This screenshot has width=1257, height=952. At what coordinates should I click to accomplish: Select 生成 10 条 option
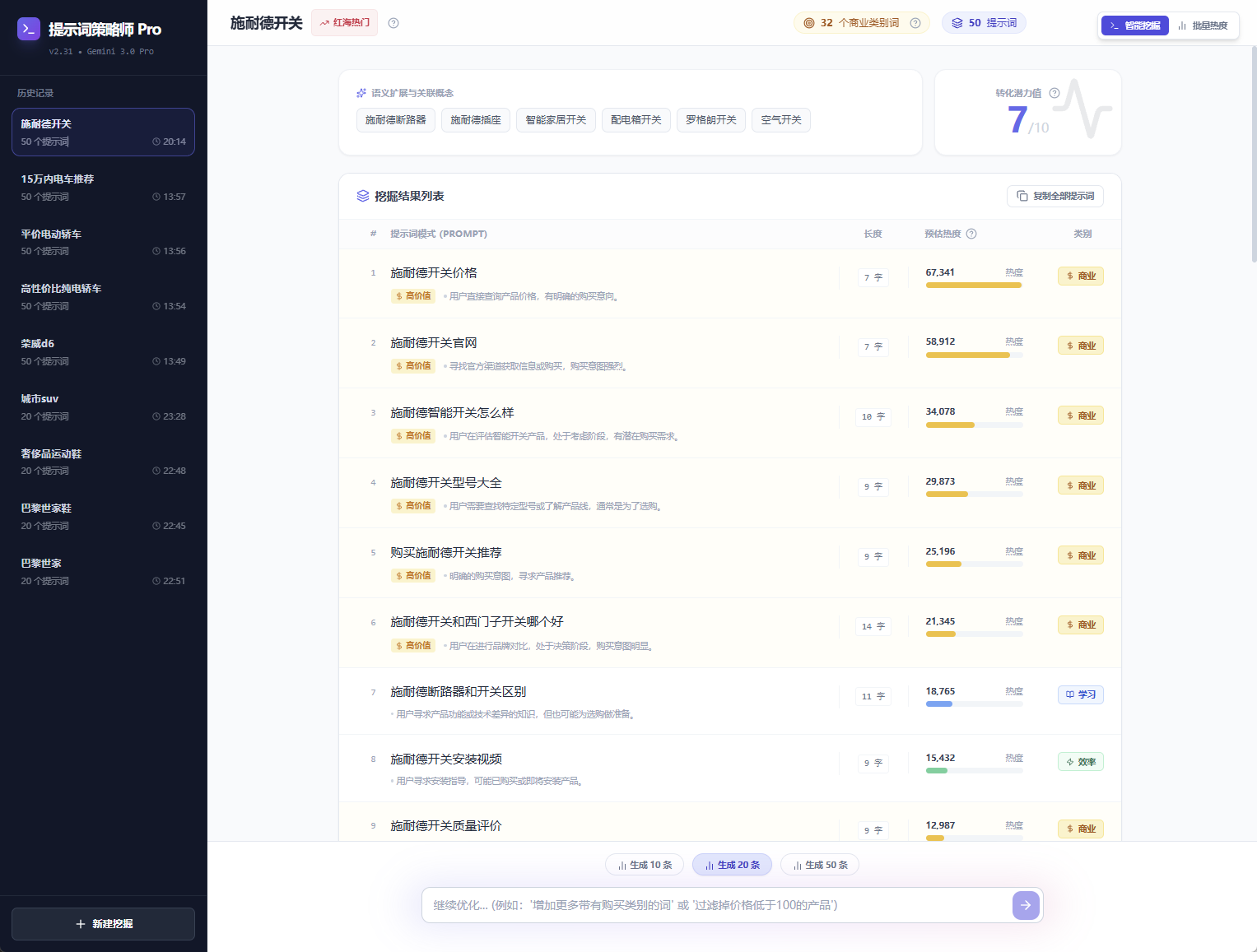[x=645, y=865]
